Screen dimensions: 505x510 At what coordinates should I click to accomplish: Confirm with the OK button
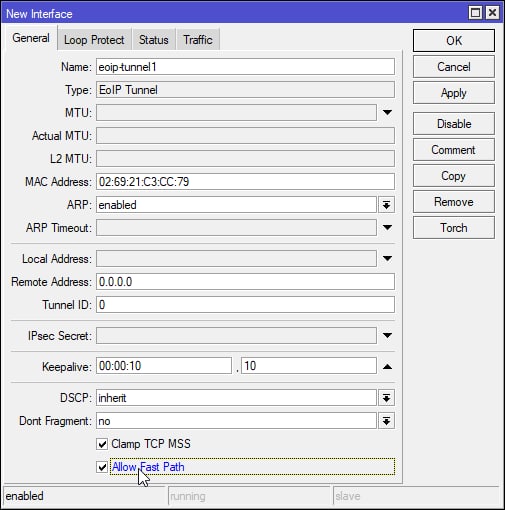point(454,40)
